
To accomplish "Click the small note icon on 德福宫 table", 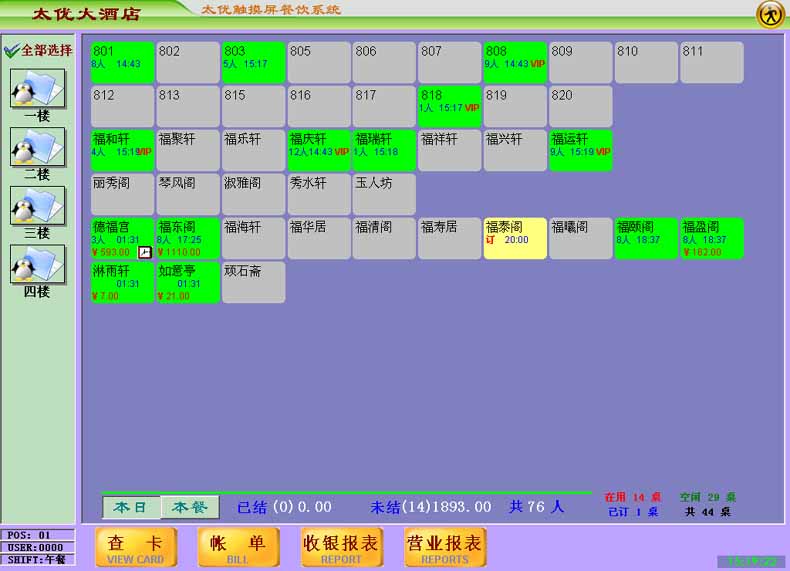I will point(145,252).
